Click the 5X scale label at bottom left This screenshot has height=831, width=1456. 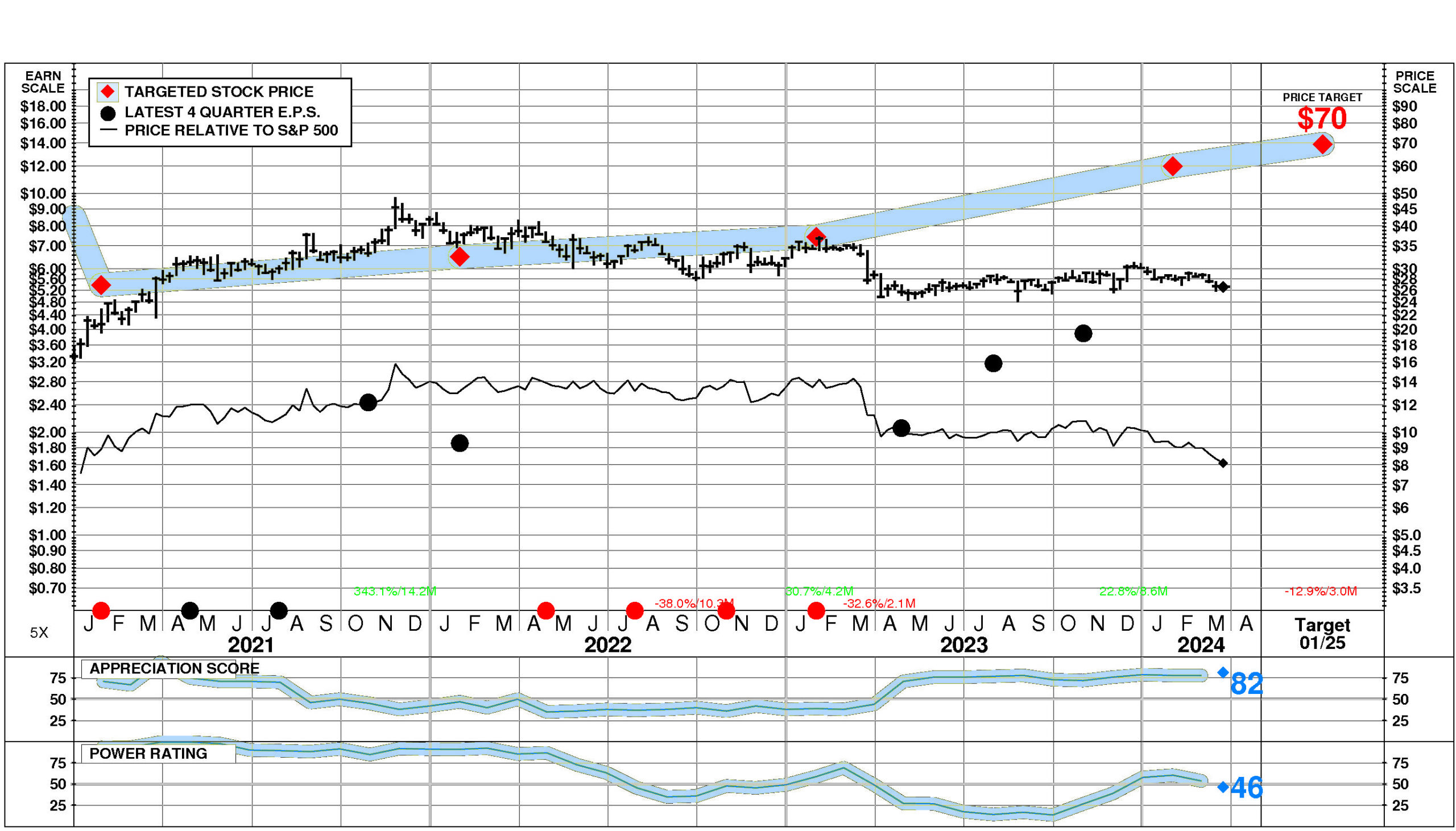click(x=39, y=632)
